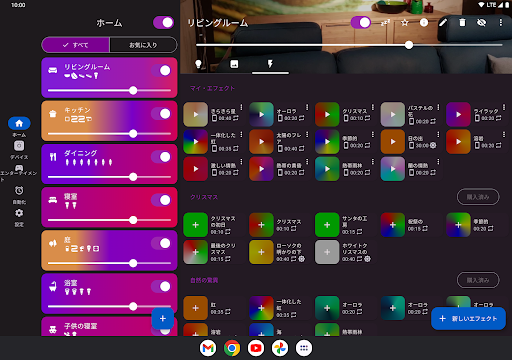512x360 pixels.
Task: Add the ホワイトクリスマス gray effect
Action: click(327, 252)
